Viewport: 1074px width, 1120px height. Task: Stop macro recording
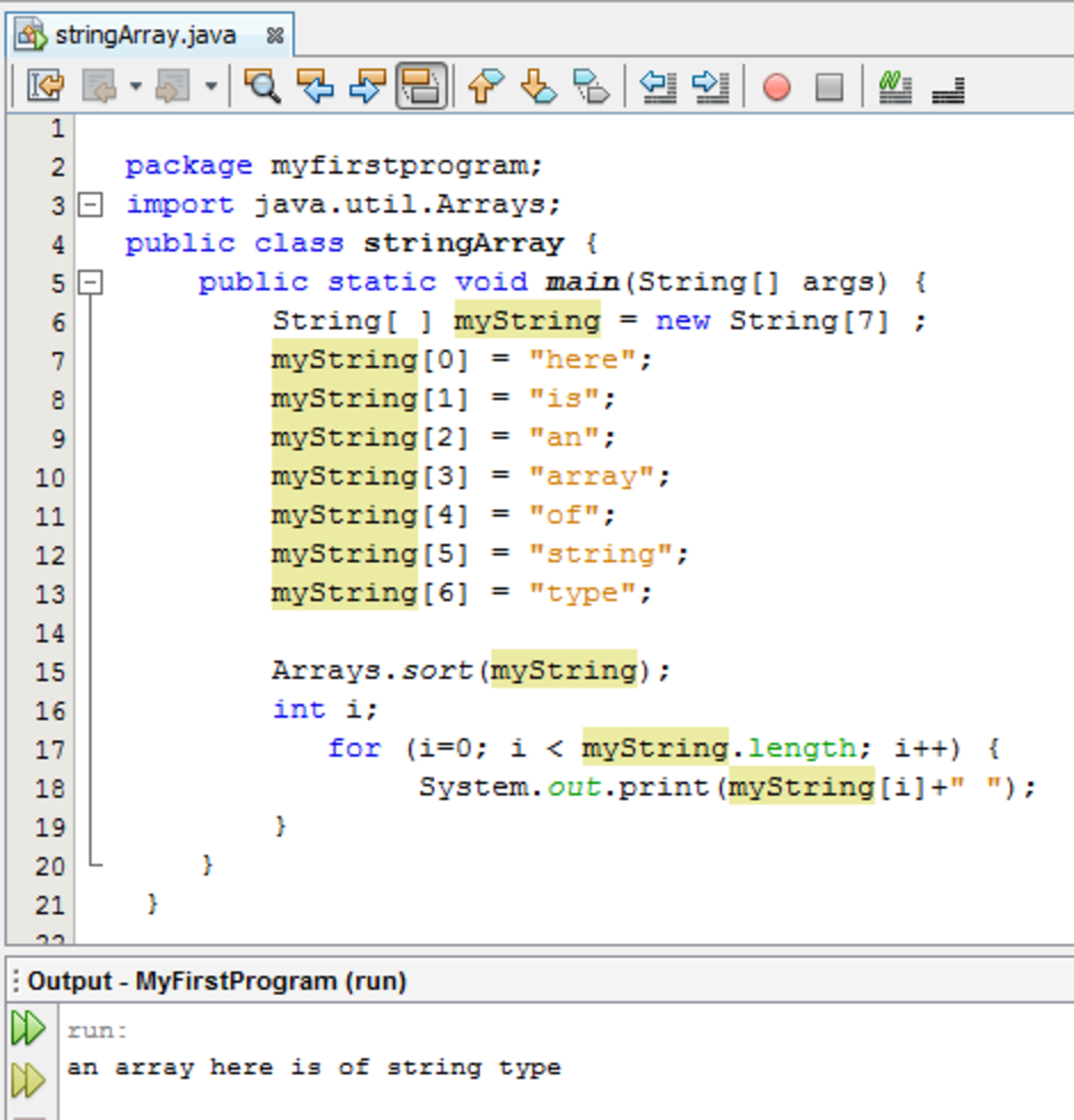[x=829, y=88]
